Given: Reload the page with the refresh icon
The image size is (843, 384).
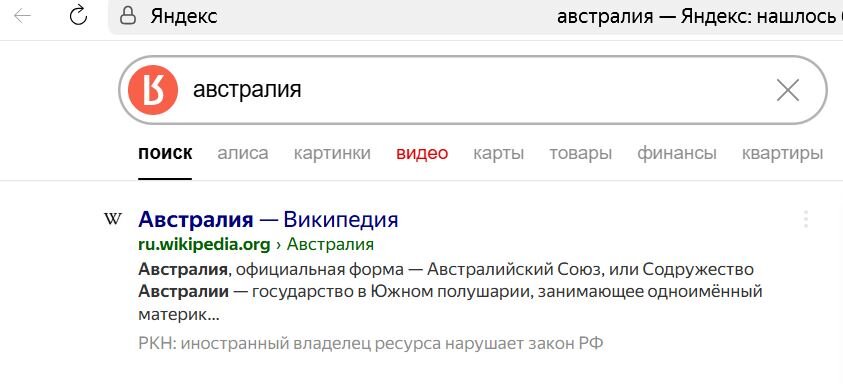Looking at the screenshot, I should 78,16.
